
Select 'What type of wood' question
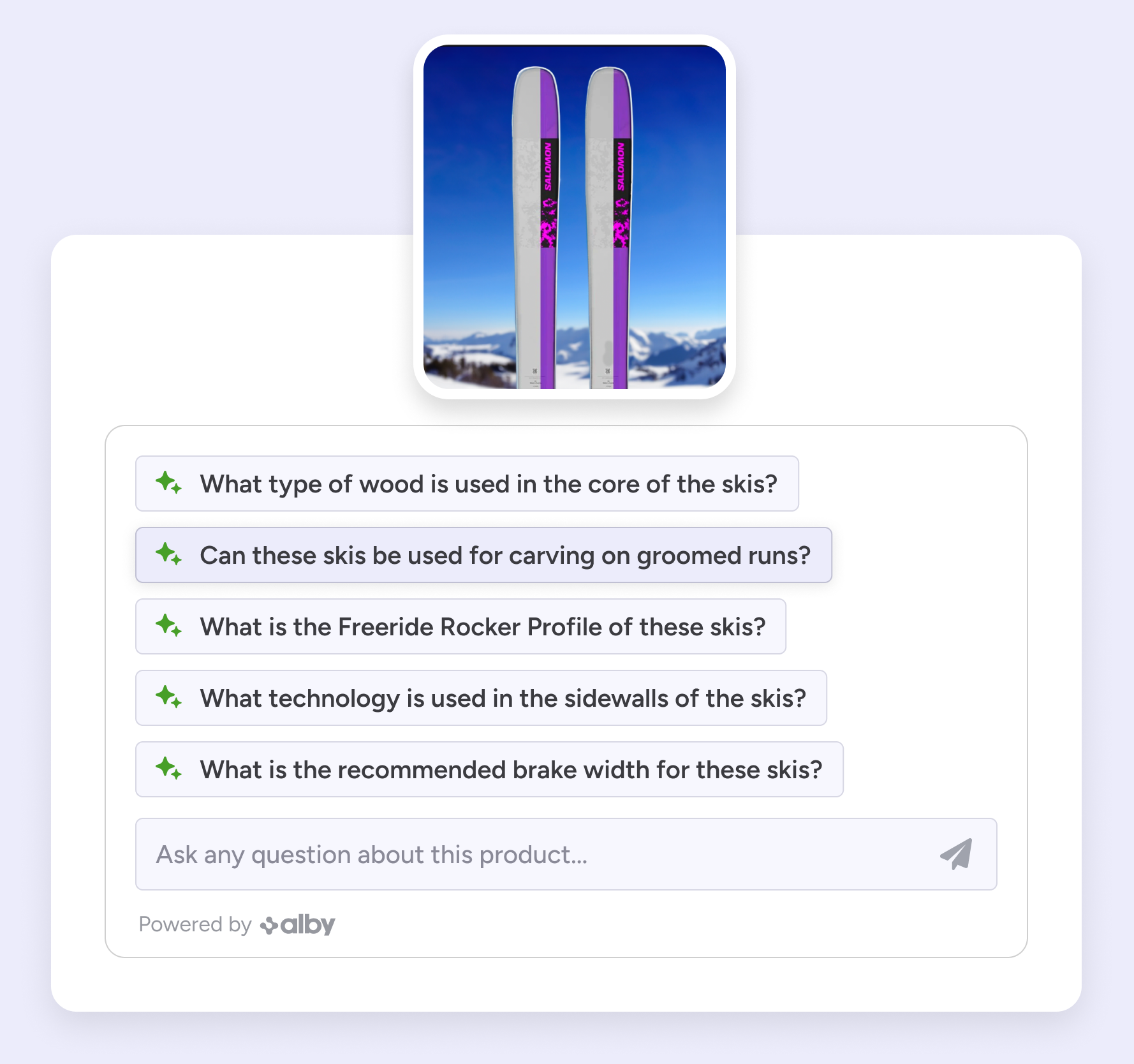tap(488, 484)
